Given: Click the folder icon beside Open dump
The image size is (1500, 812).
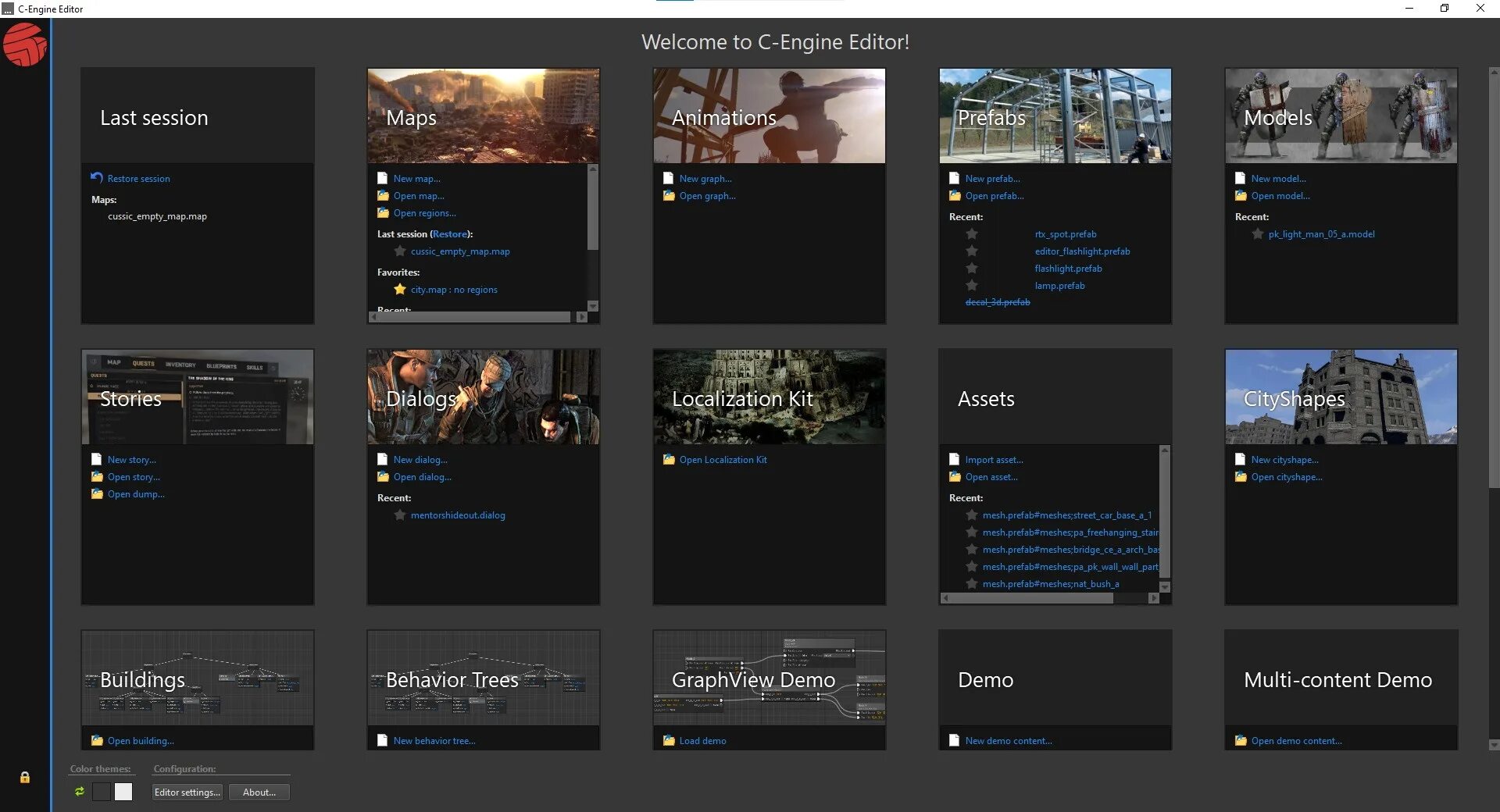Looking at the screenshot, I should (97, 493).
